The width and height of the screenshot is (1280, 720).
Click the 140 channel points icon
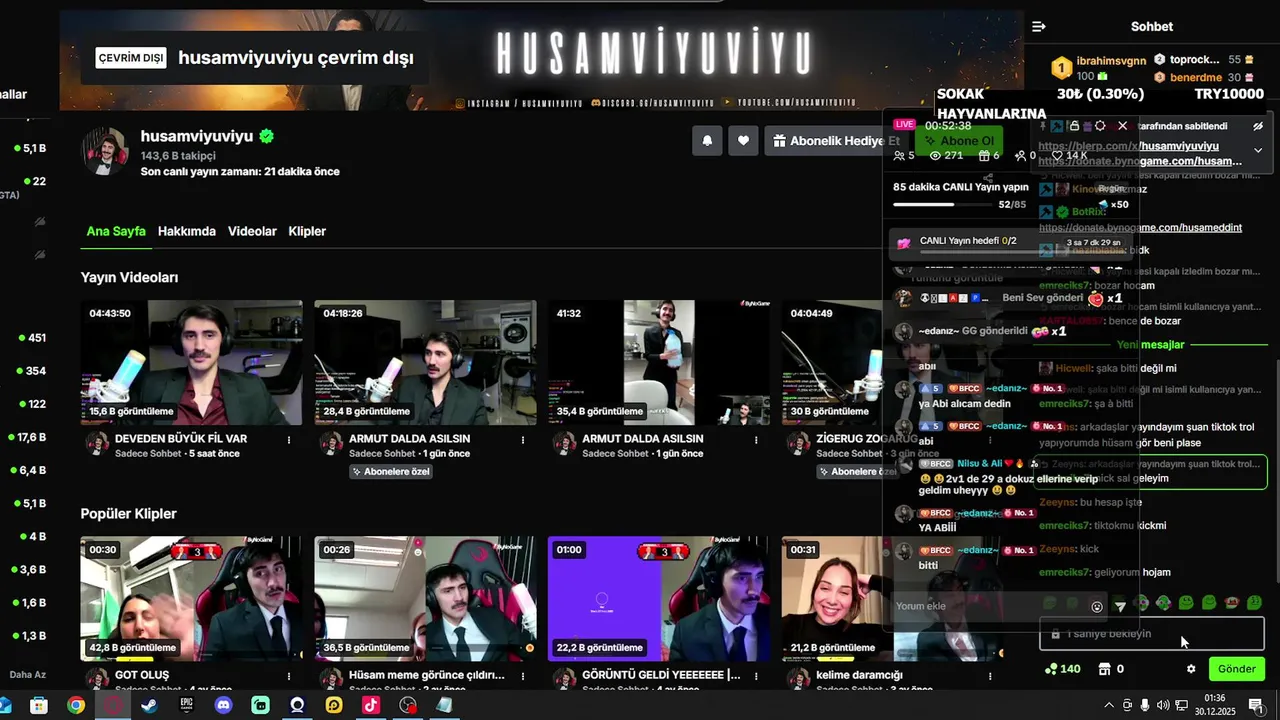tap(1050, 669)
